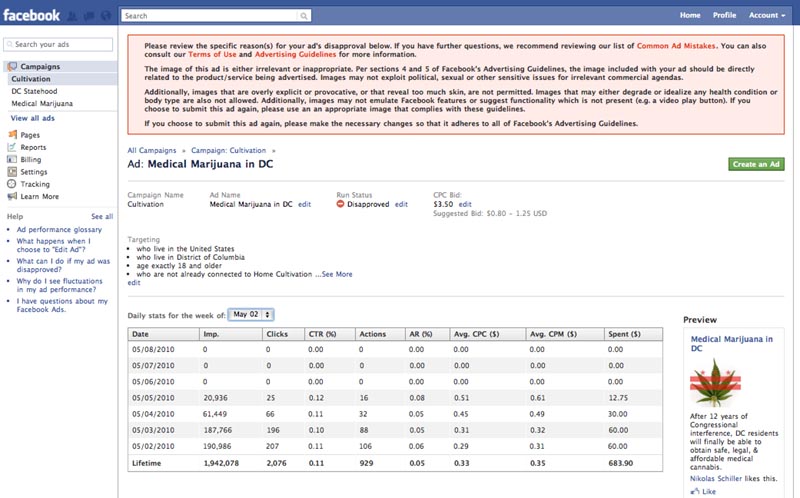Click the Spent ($) column header
The image size is (800, 498).
tap(633, 334)
